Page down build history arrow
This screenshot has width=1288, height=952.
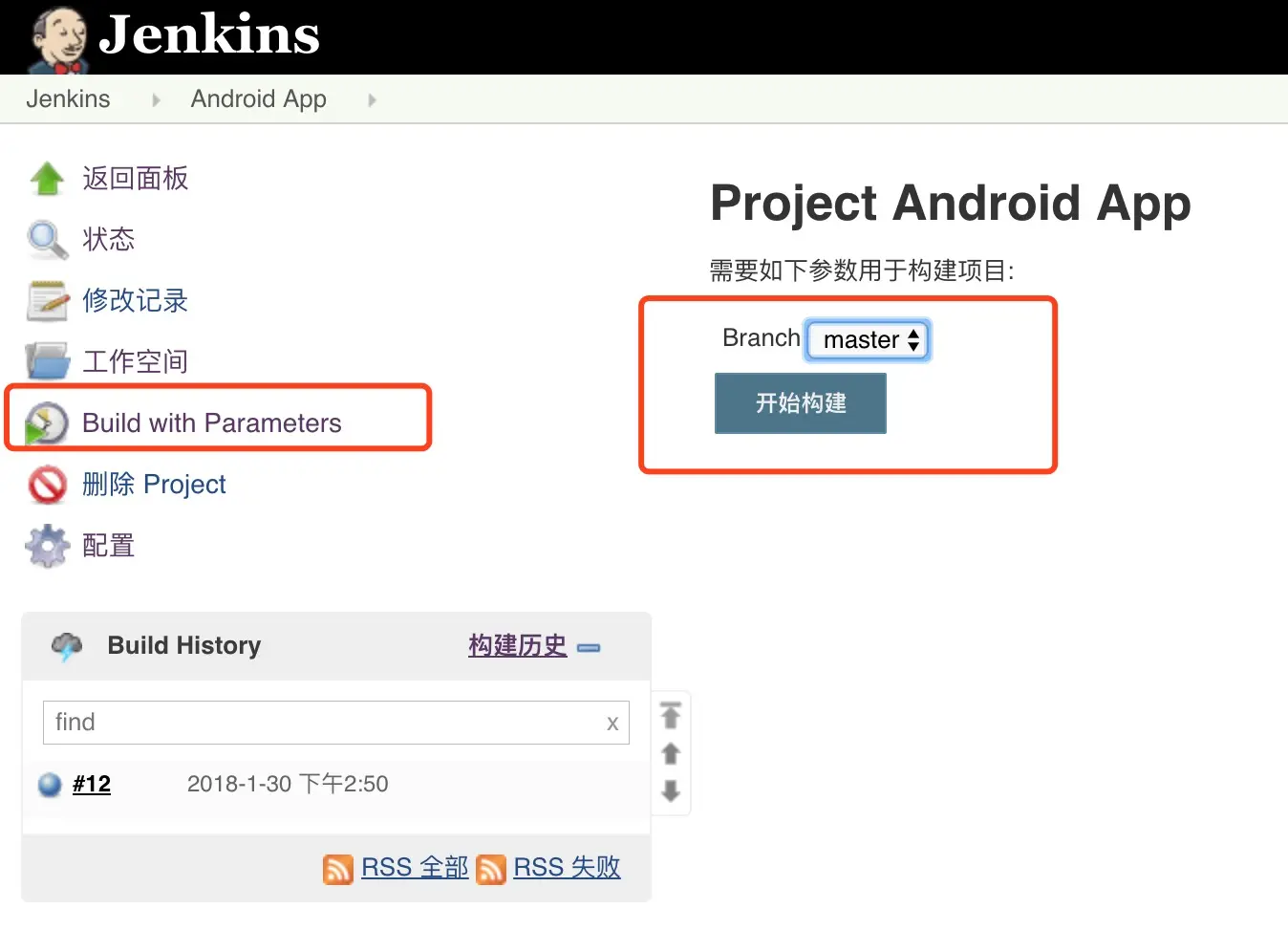(671, 790)
